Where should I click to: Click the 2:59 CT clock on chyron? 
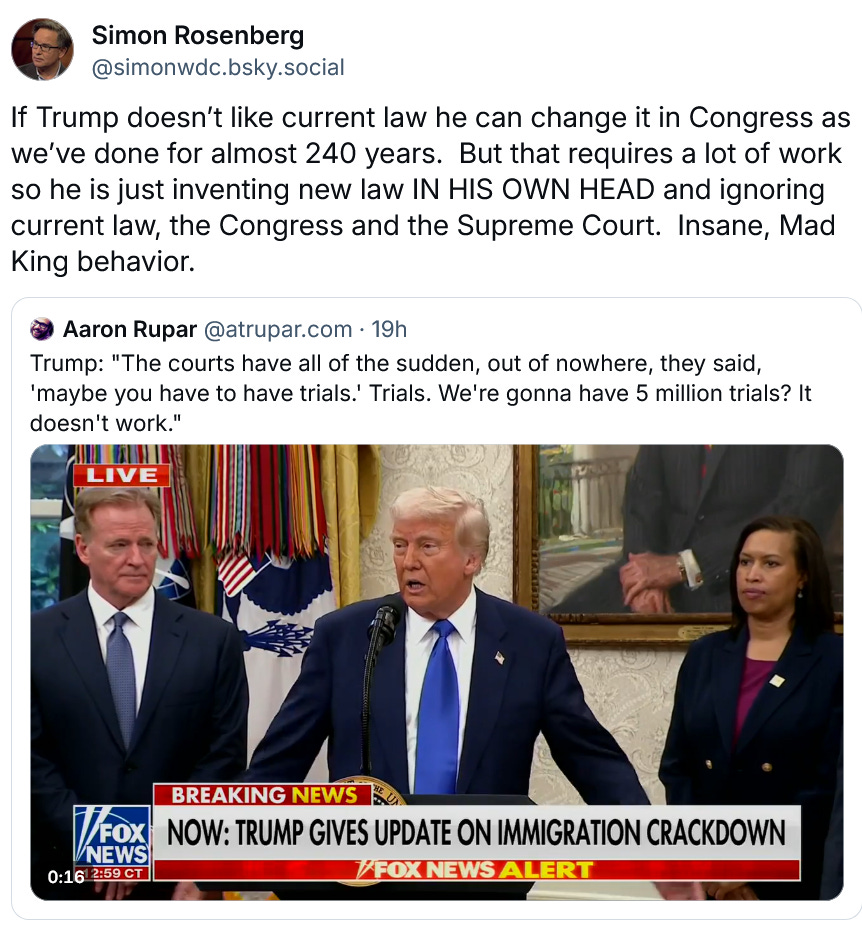click(117, 873)
